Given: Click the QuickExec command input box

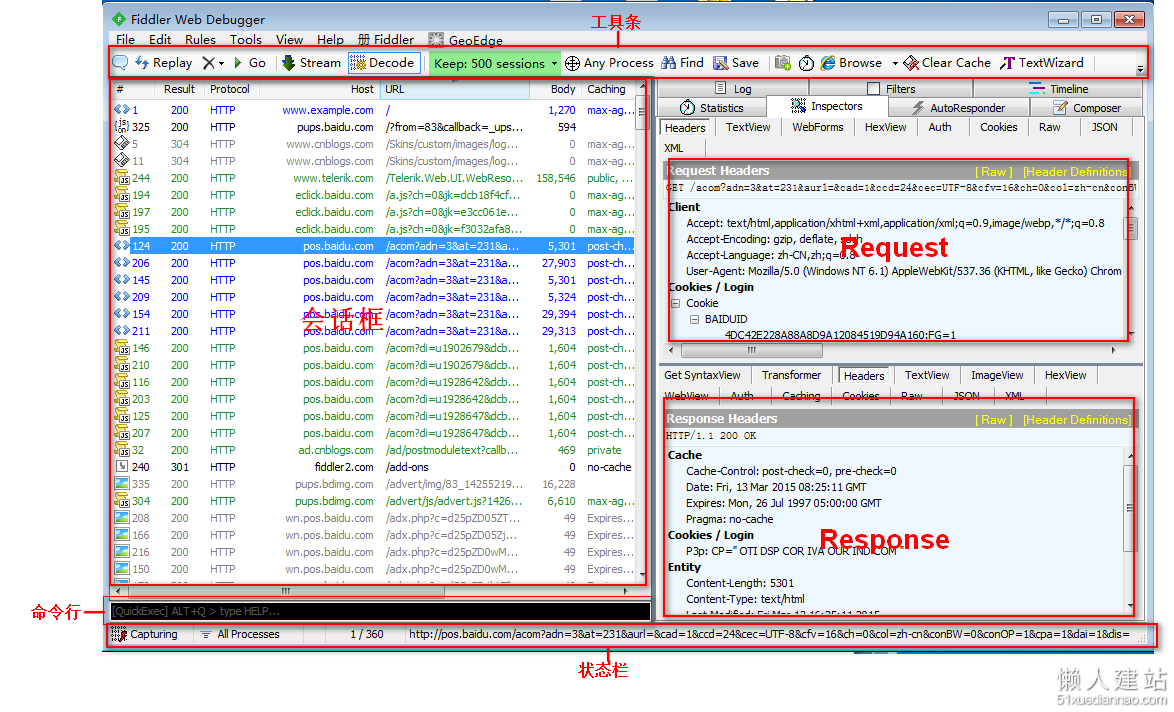Looking at the screenshot, I should [380, 612].
